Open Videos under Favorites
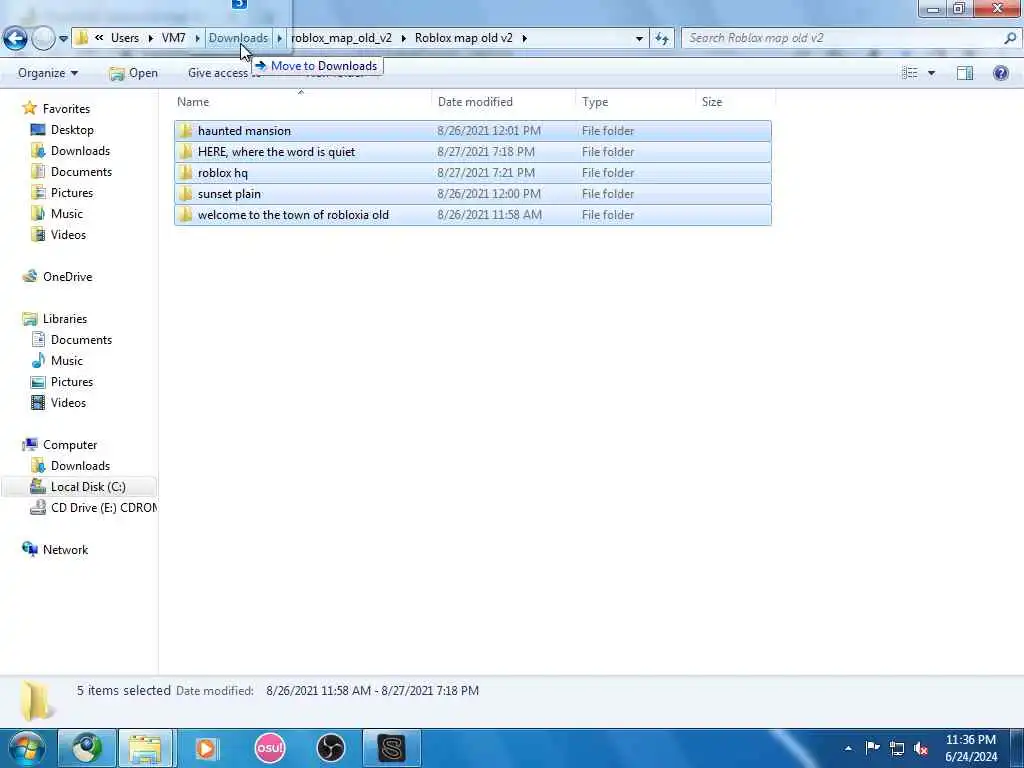1024x768 pixels. tap(68, 234)
